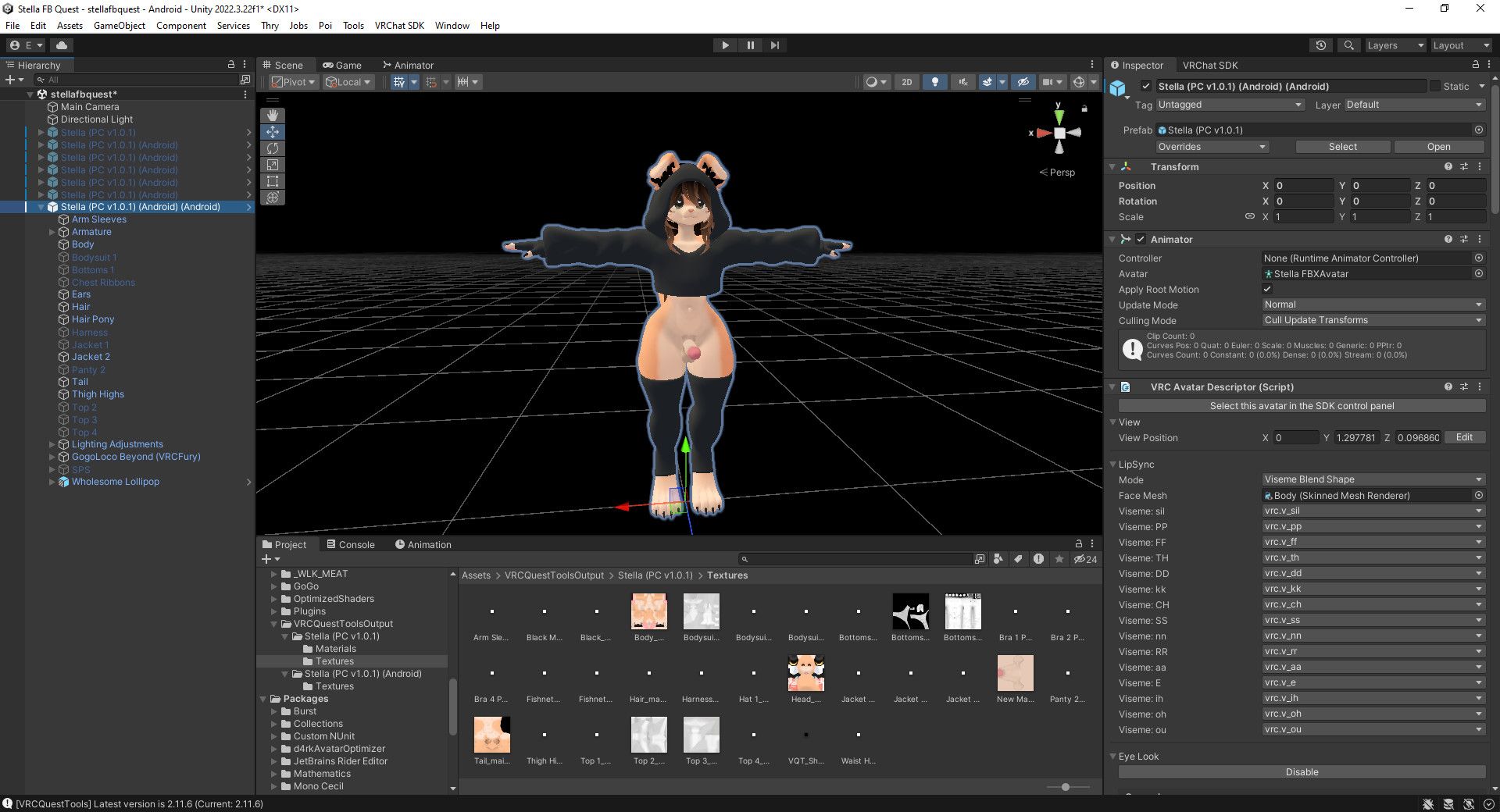The image size is (1500, 812).
Task: Search by label in Project panel
Action: 1018,559
